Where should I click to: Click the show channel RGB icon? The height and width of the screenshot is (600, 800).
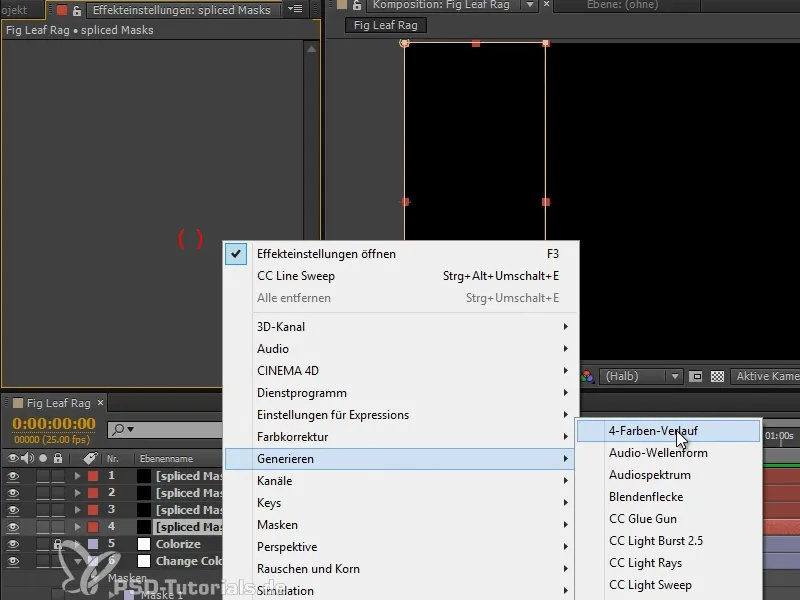587,377
